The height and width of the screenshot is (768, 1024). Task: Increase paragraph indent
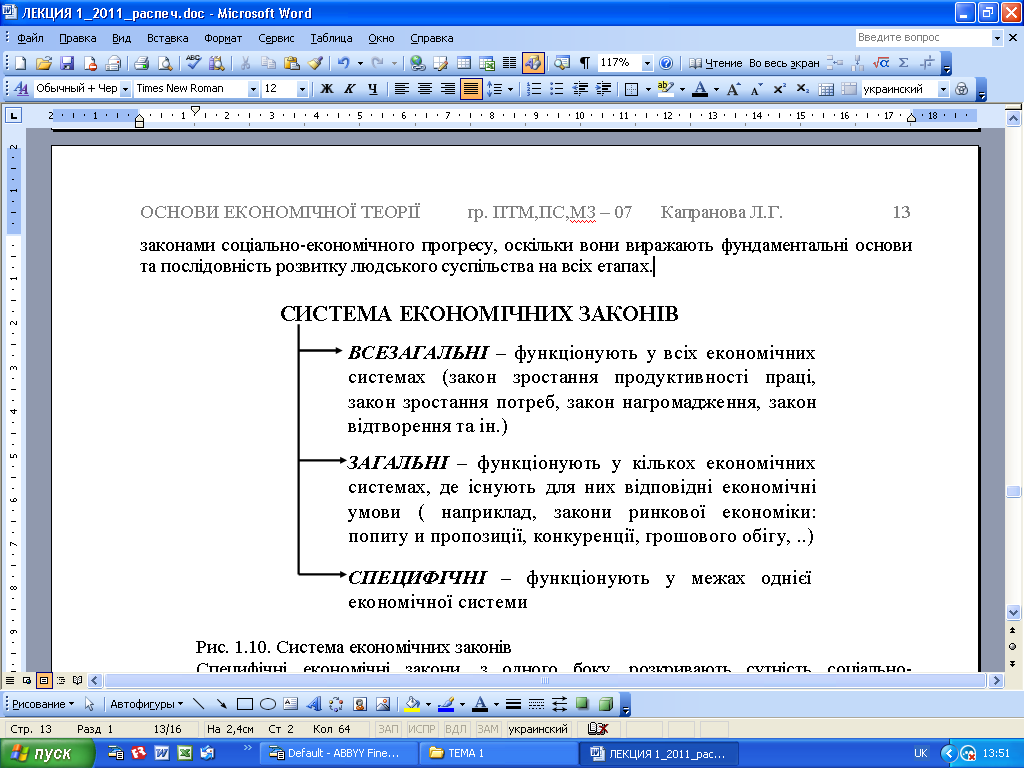click(x=603, y=89)
